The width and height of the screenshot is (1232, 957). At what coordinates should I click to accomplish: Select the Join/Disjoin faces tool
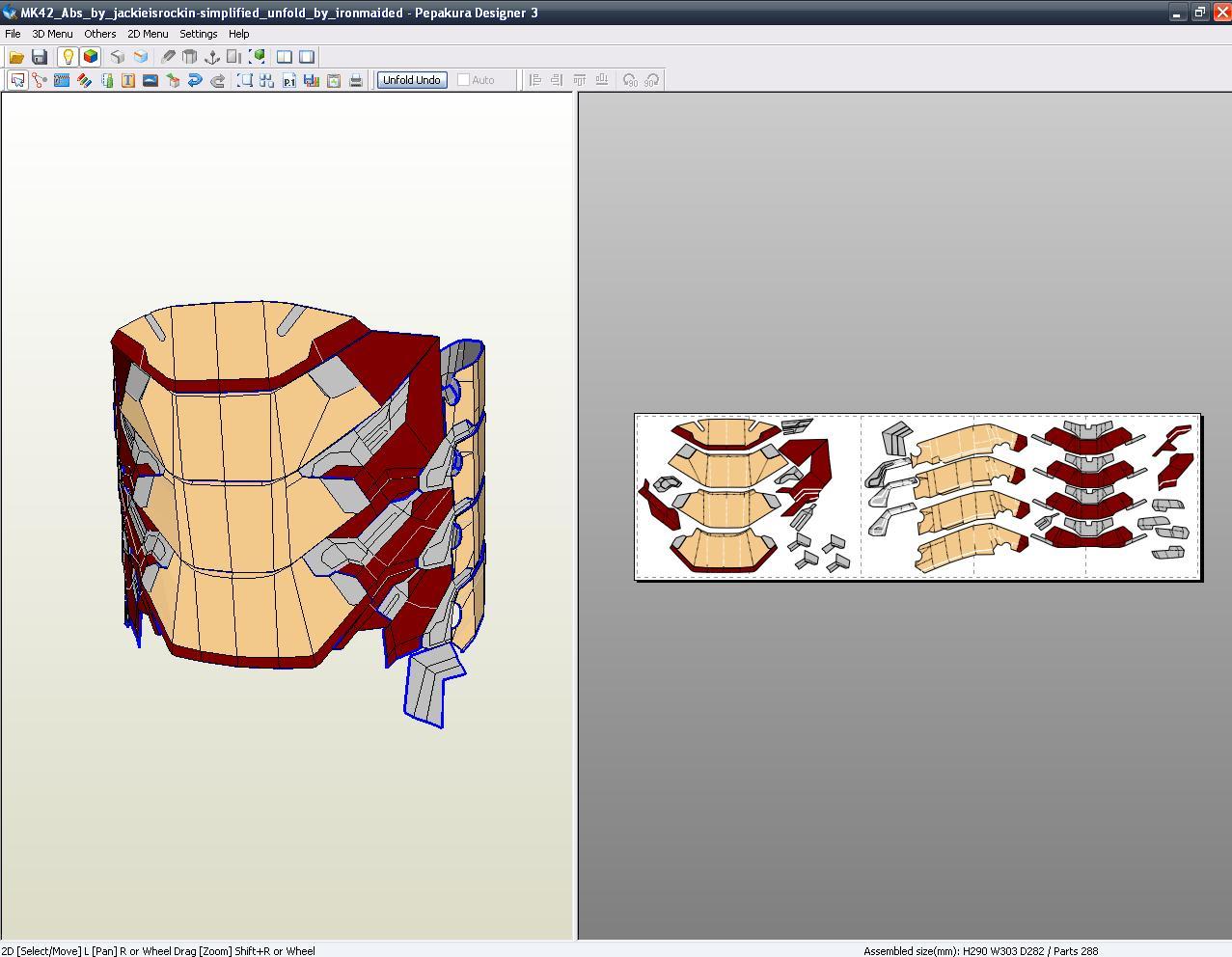(40, 80)
